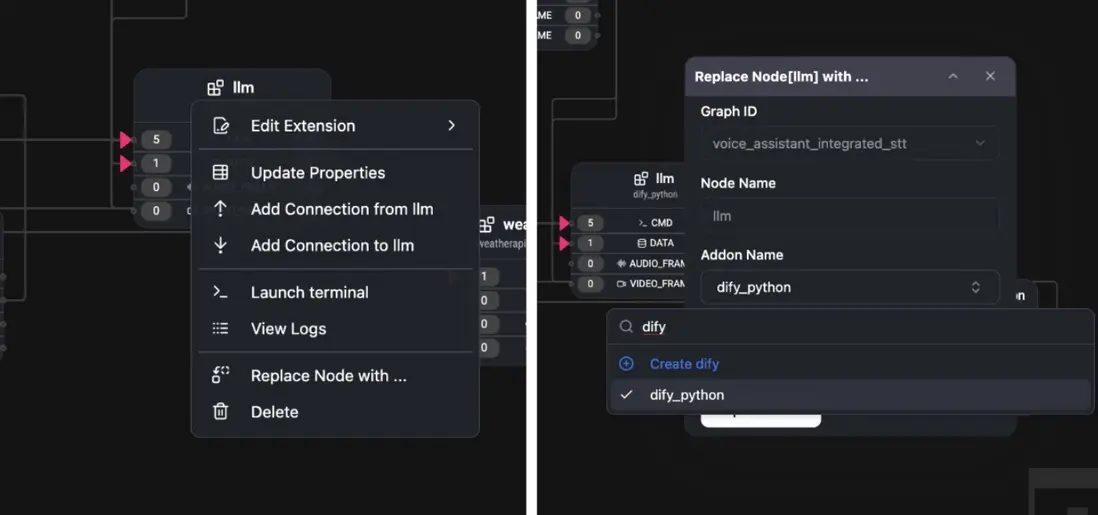
Task: Open the Addon Name dify_python combo box
Action: click(x=850, y=287)
